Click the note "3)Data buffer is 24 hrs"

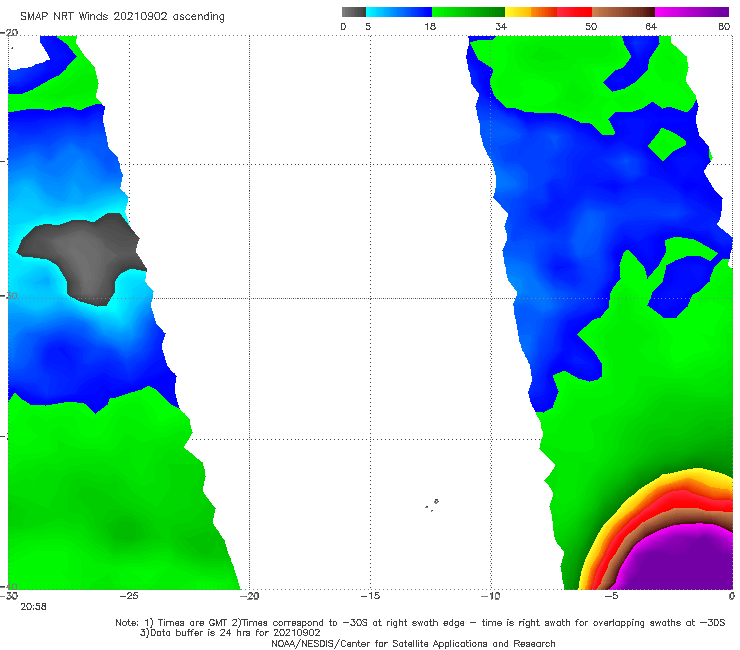[230, 633]
